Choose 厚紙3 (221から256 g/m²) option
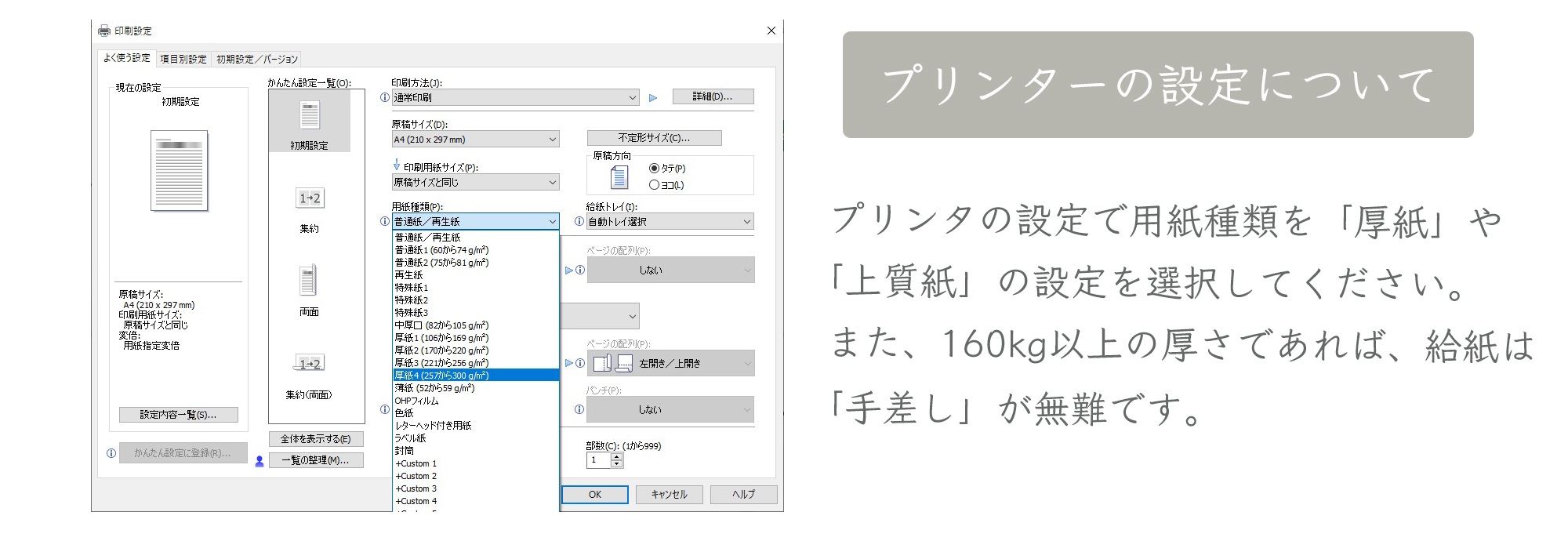The width and height of the screenshot is (1568, 541). tap(476, 363)
